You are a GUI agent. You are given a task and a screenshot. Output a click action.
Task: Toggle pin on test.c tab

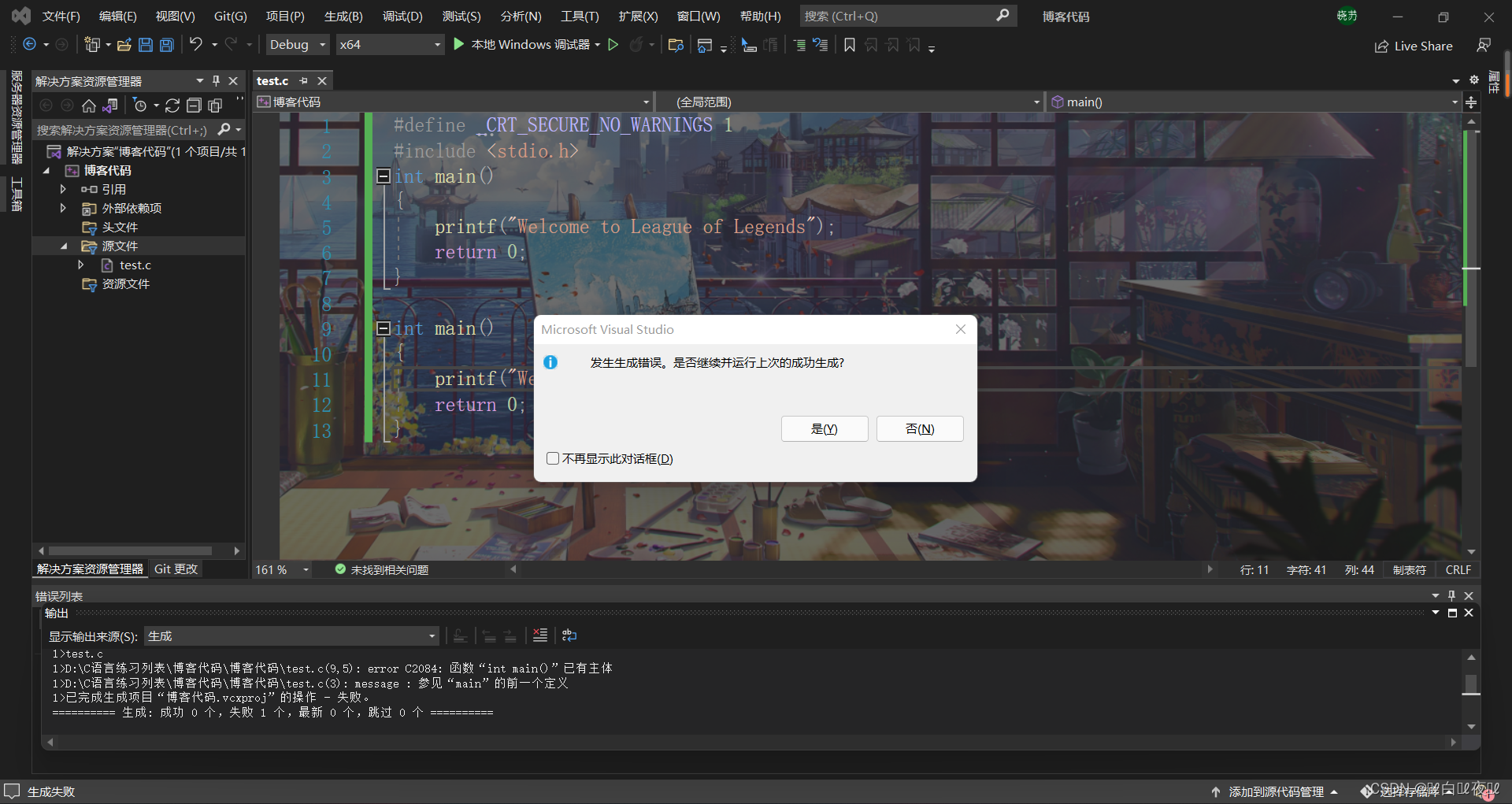pos(304,80)
